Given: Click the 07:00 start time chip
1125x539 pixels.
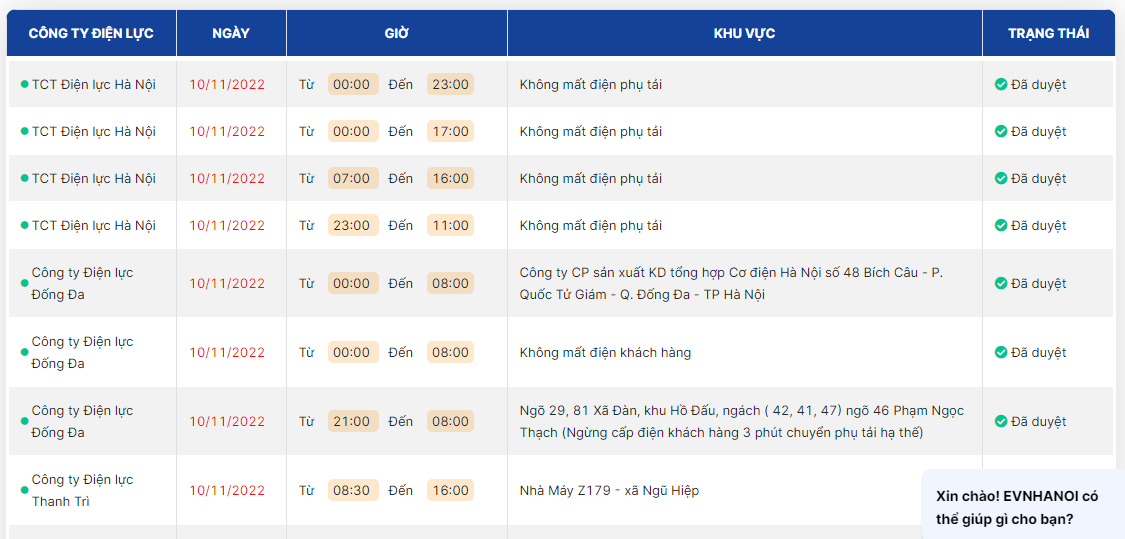Looking at the screenshot, I should click(352, 179).
